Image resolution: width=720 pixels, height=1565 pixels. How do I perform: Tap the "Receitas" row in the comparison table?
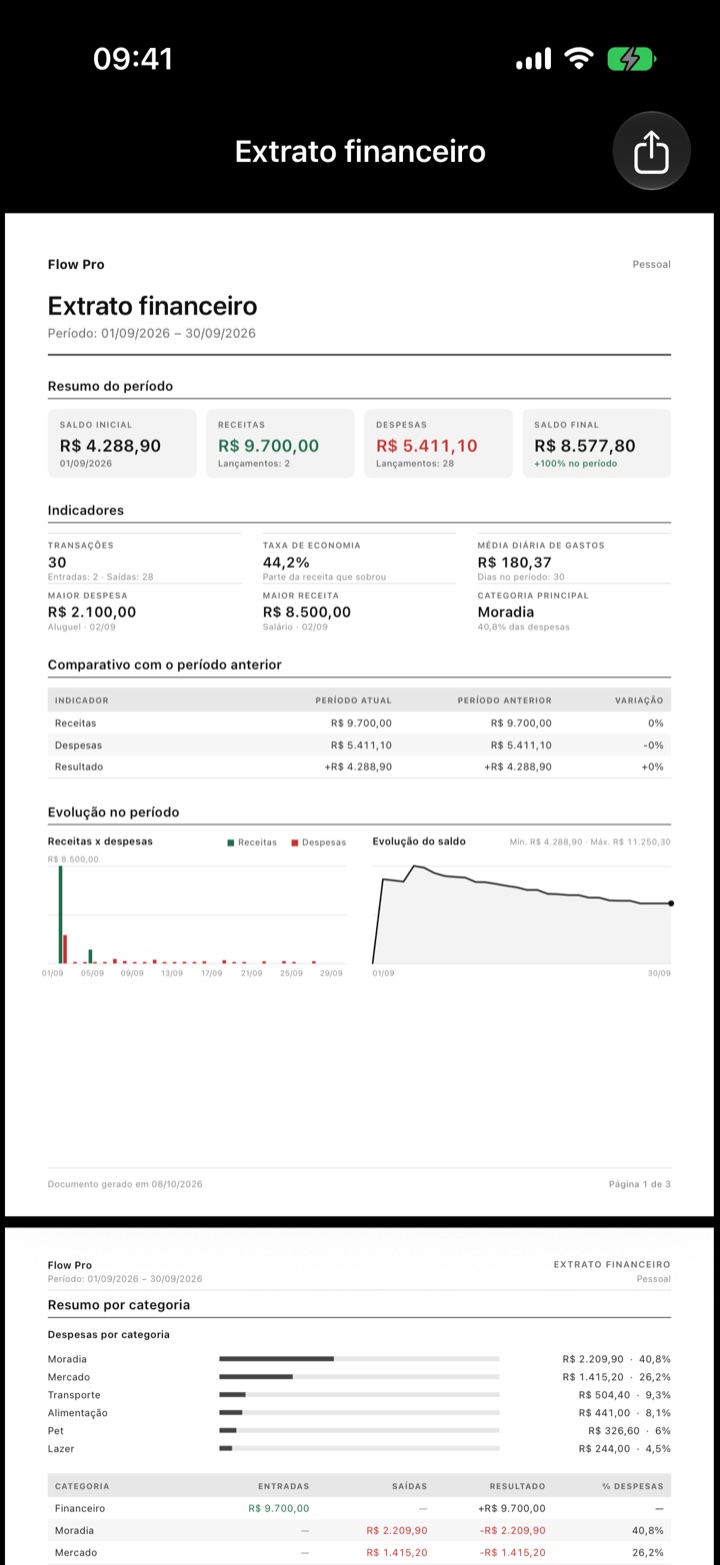(359, 723)
